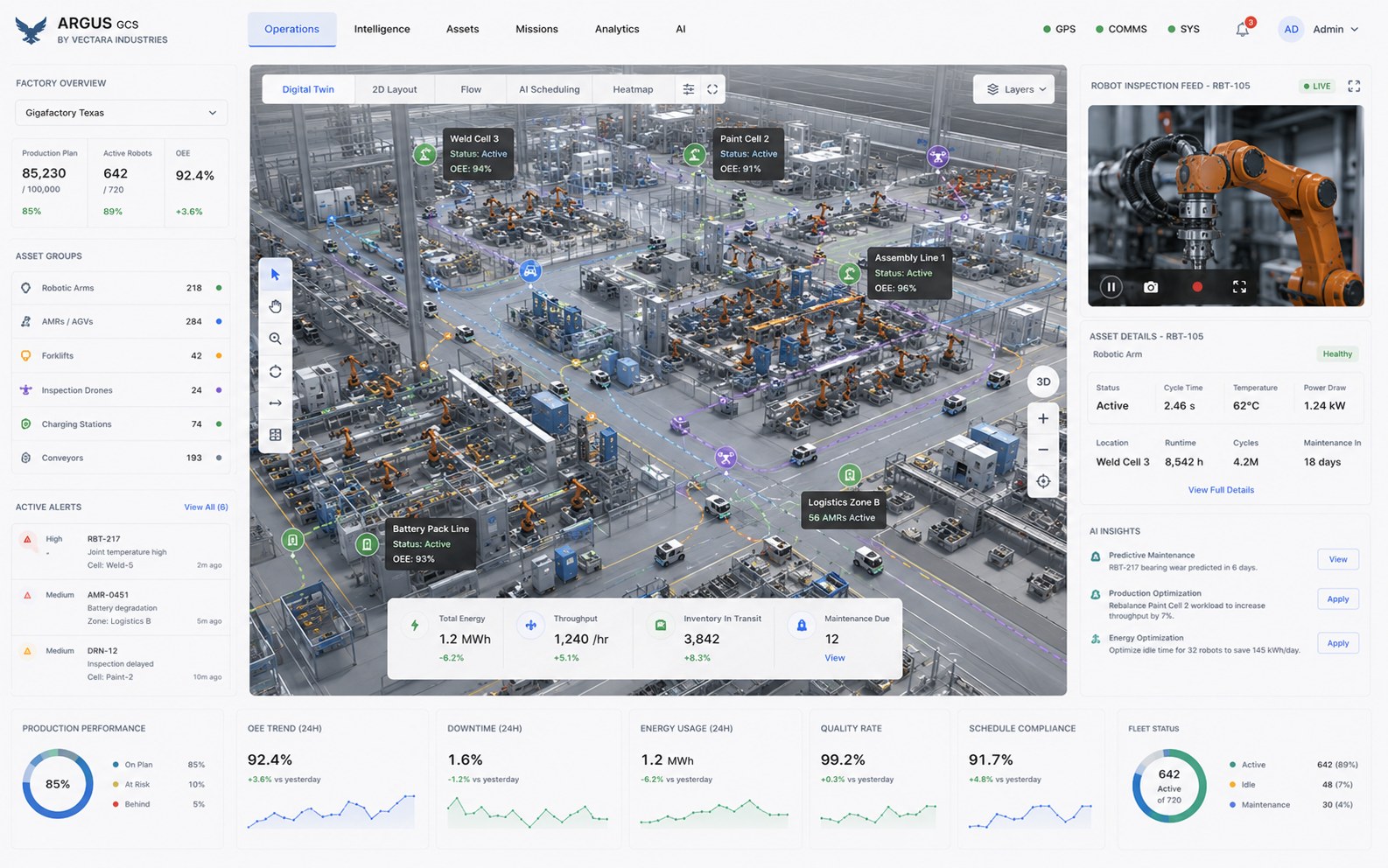Start recording with the red record button

tap(1197, 287)
